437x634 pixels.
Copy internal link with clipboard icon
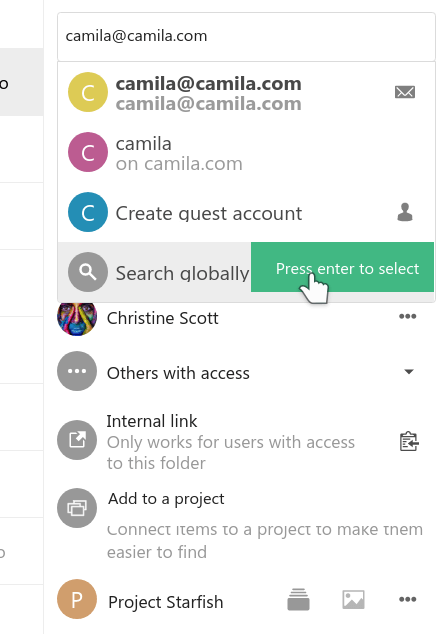point(409,441)
